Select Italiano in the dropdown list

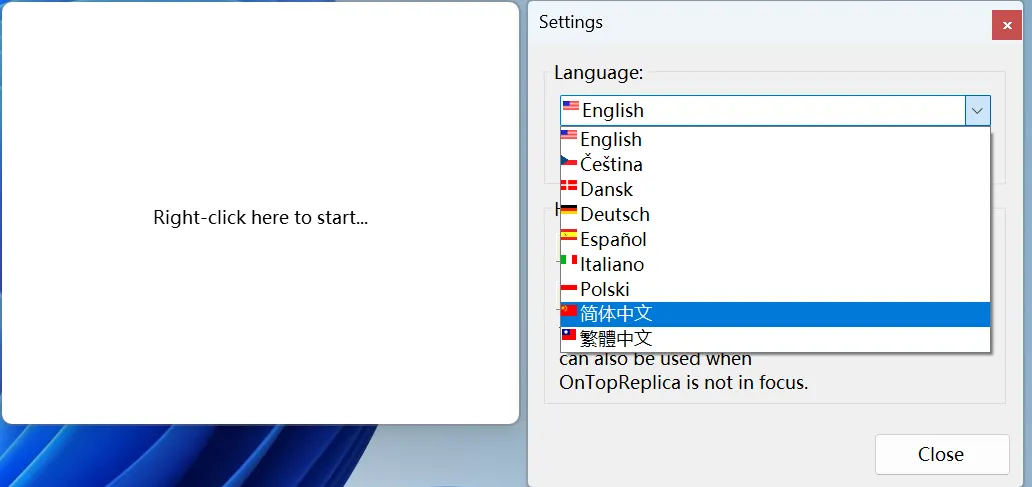775,265
